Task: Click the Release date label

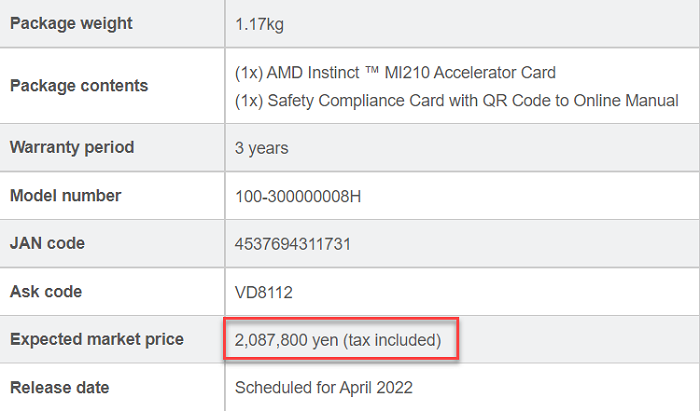Action: 59,387
